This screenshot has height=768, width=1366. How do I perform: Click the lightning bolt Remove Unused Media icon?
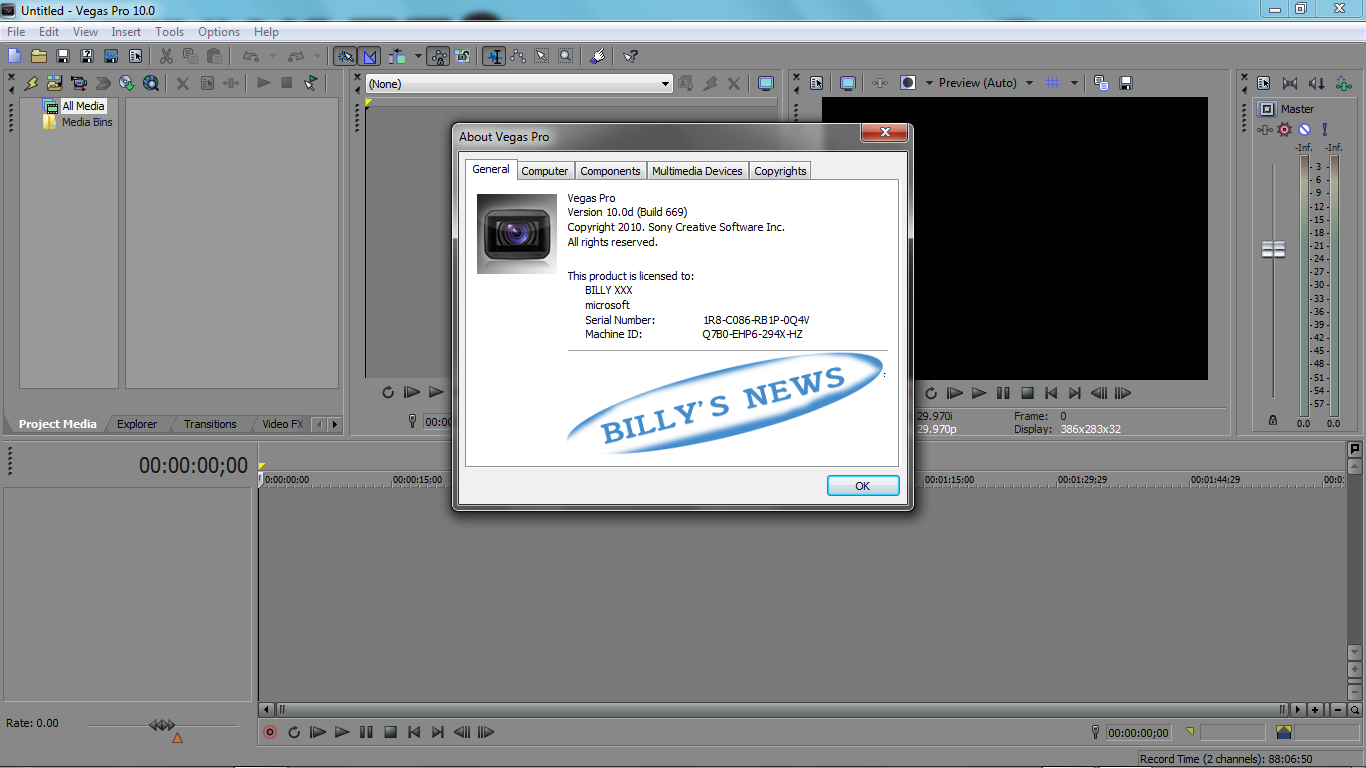pos(31,83)
